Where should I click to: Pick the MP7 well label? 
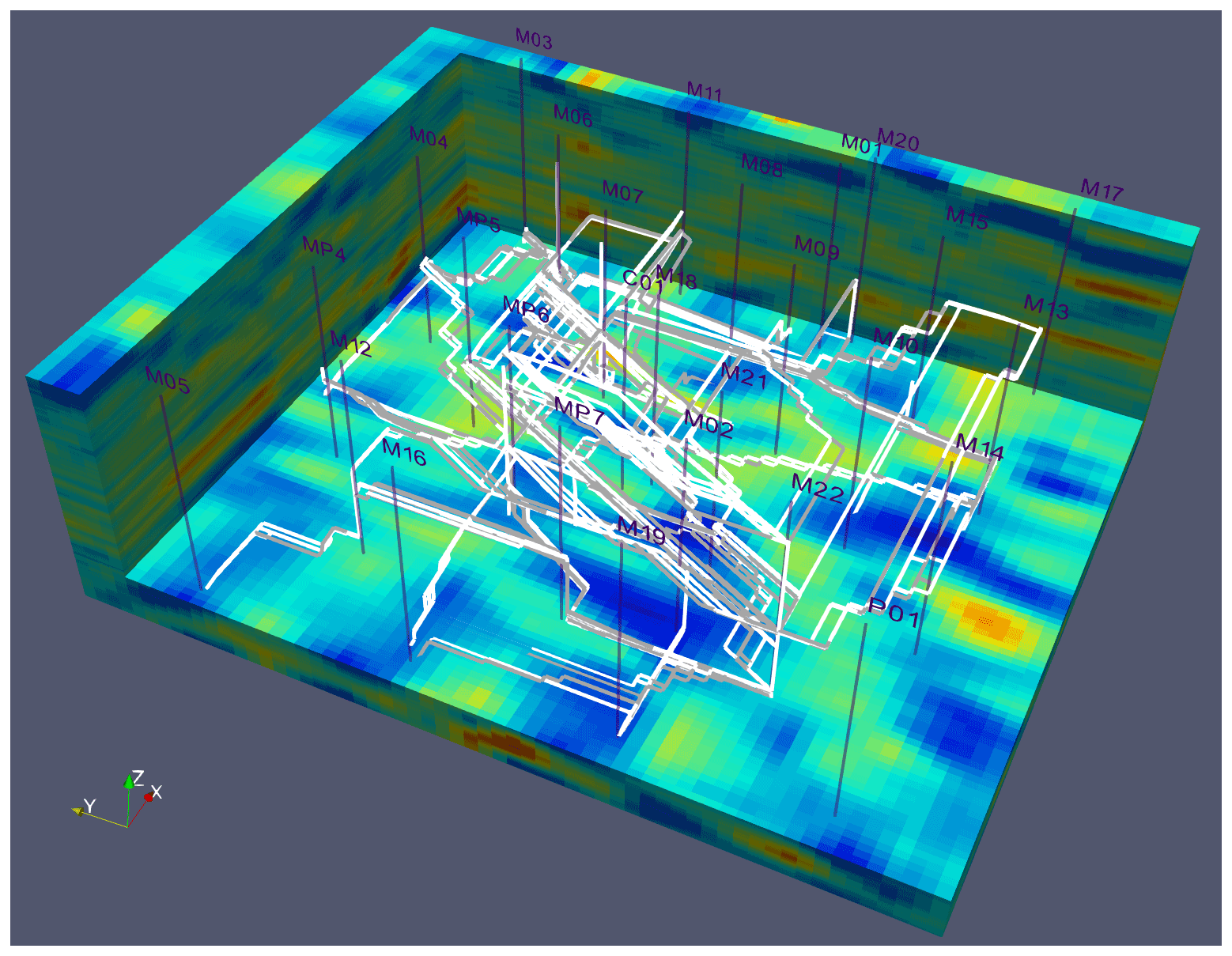(579, 411)
